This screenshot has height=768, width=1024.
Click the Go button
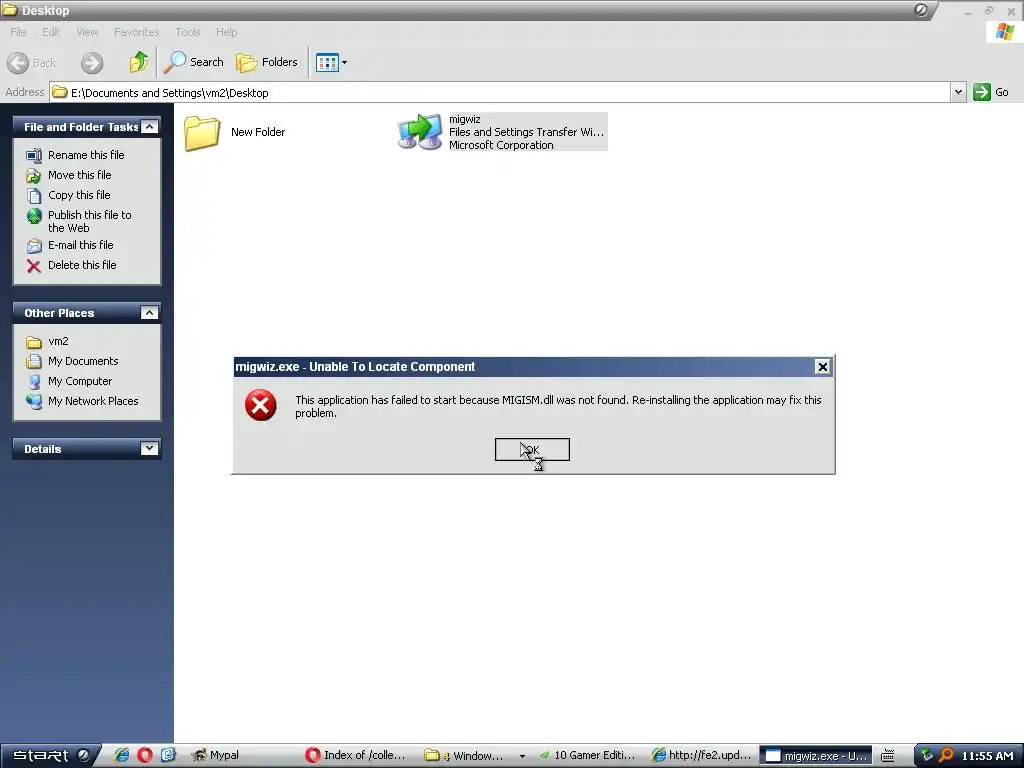991,92
